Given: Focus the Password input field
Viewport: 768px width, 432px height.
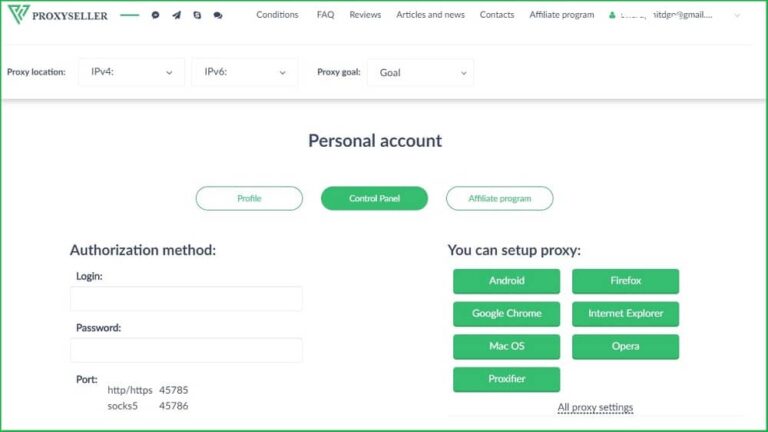Looking at the screenshot, I should [186, 350].
